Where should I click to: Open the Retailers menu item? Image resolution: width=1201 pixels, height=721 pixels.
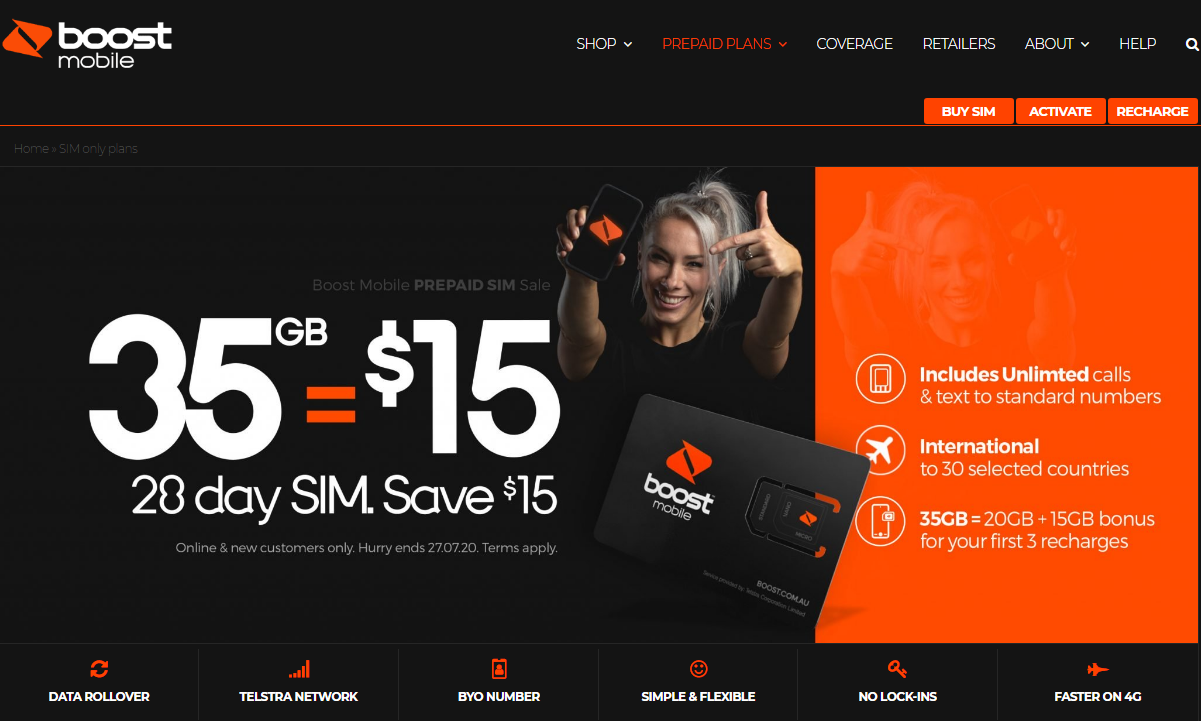(x=959, y=44)
